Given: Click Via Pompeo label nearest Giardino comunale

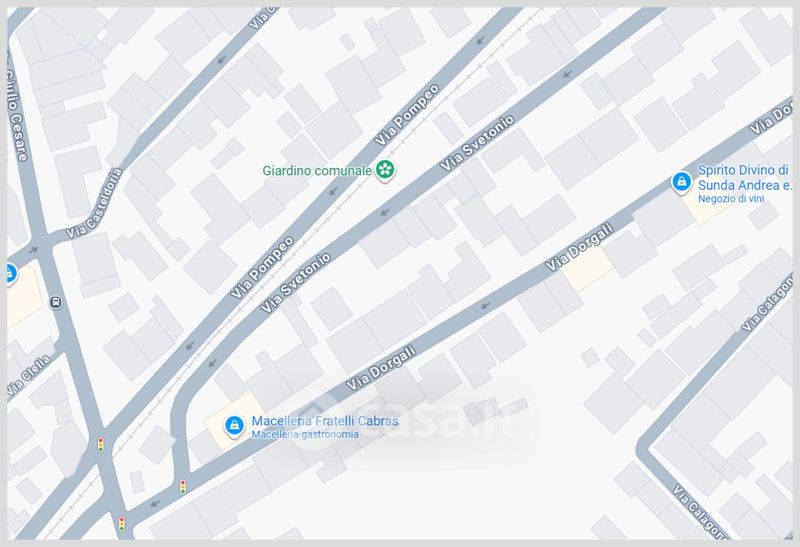Looking at the screenshot, I should point(407,115).
